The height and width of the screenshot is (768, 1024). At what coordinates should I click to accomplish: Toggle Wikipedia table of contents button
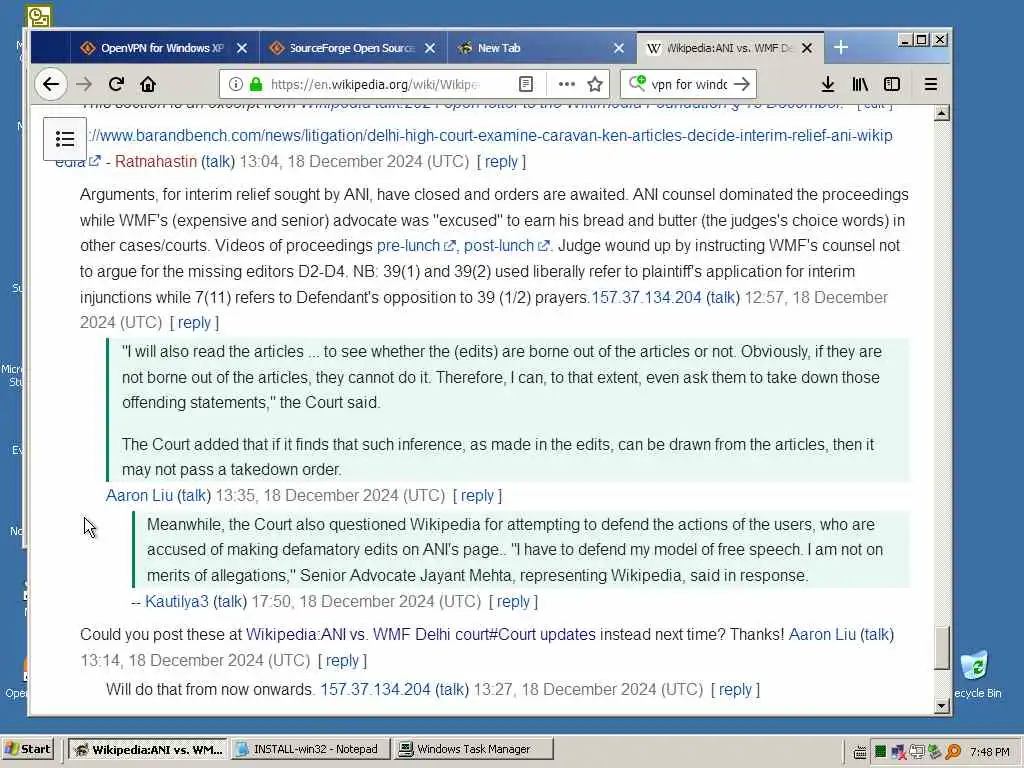65,139
